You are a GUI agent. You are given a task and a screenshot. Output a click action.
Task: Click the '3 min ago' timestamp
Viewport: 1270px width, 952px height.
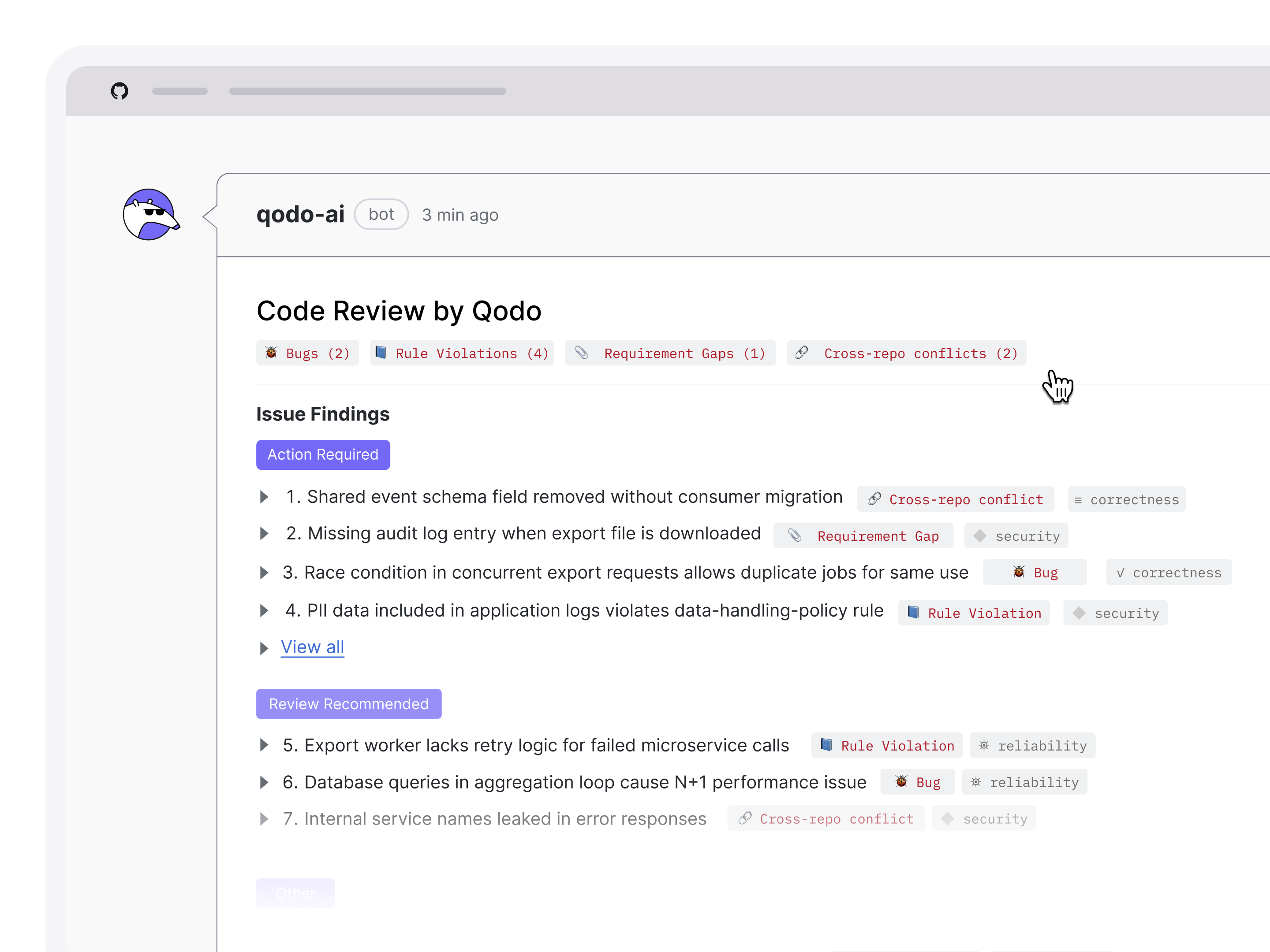(x=460, y=215)
